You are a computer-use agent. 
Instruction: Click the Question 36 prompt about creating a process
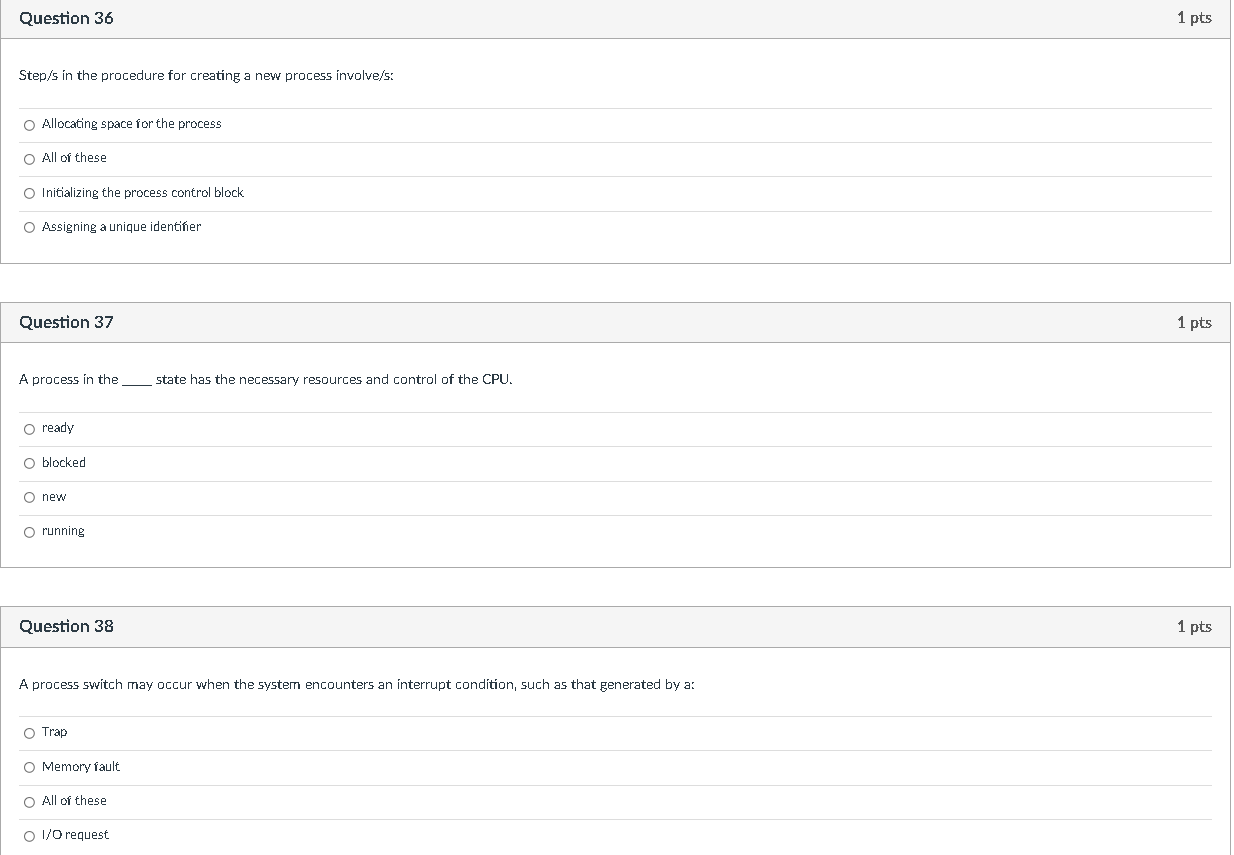(206, 76)
